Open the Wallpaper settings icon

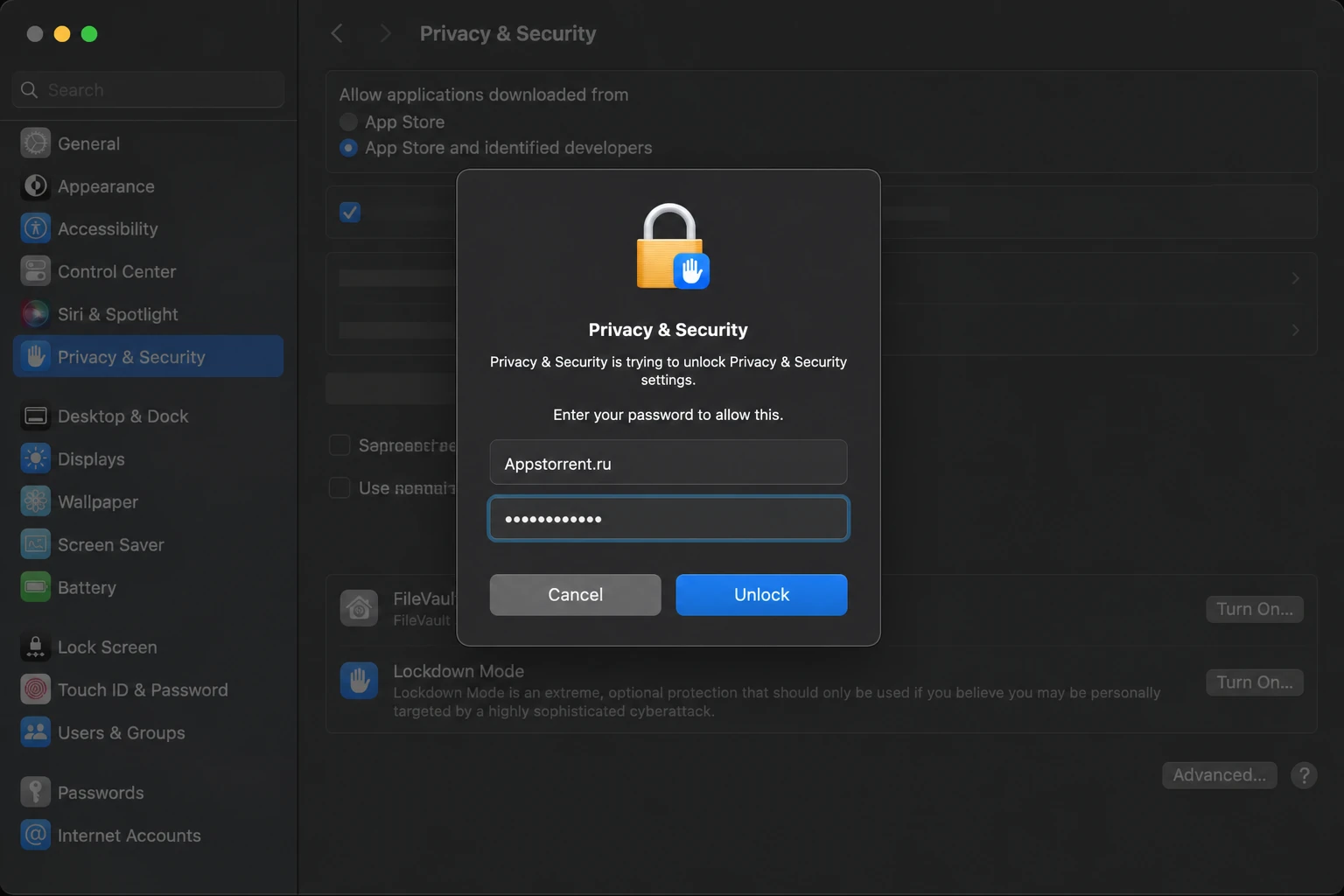pyautogui.click(x=35, y=501)
